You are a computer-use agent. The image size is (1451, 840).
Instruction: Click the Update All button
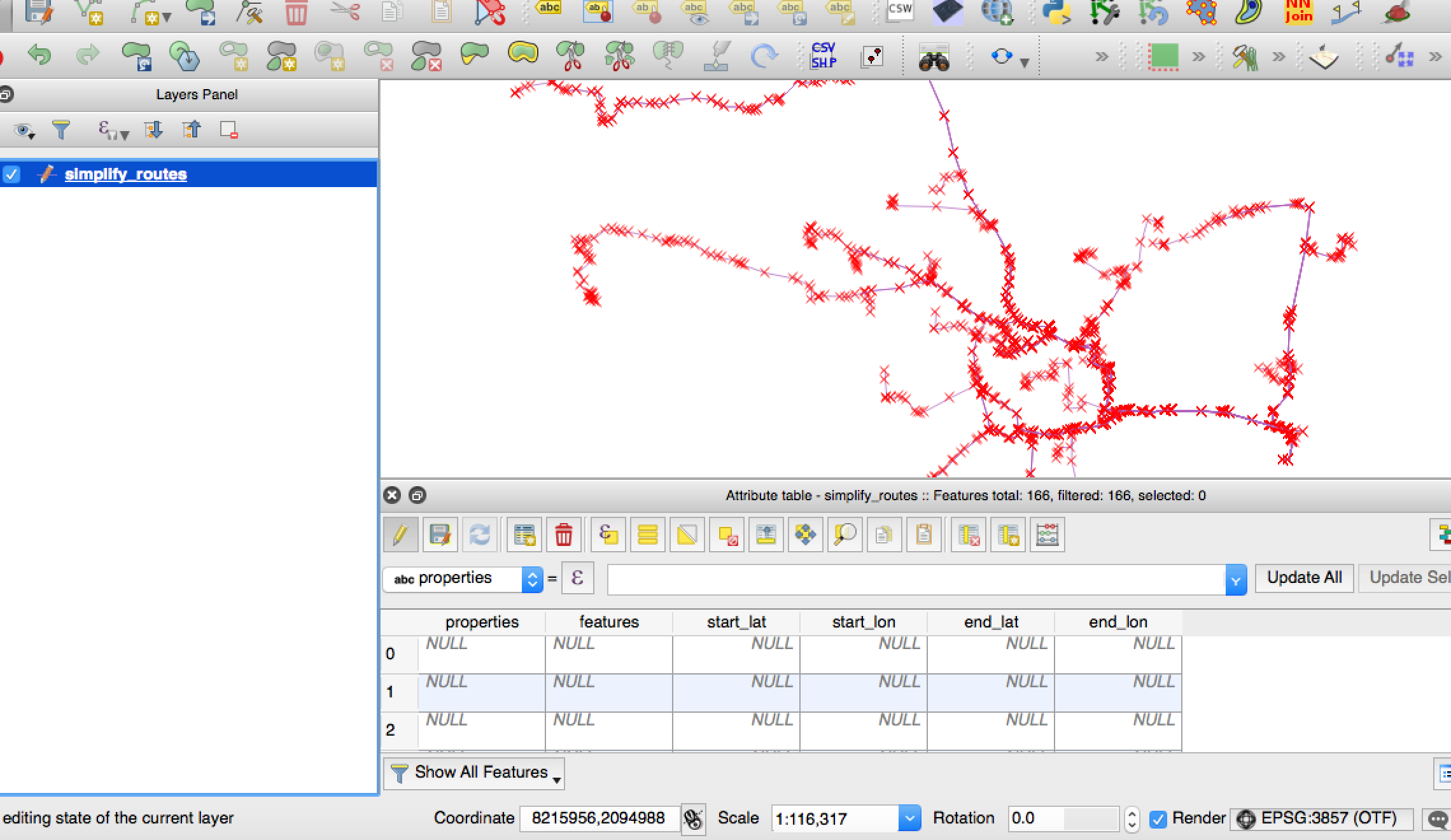click(x=1304, y=578)
